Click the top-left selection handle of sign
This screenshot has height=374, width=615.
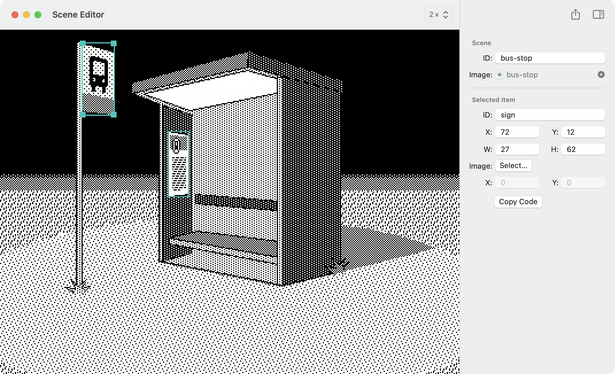tap(82, 44)
